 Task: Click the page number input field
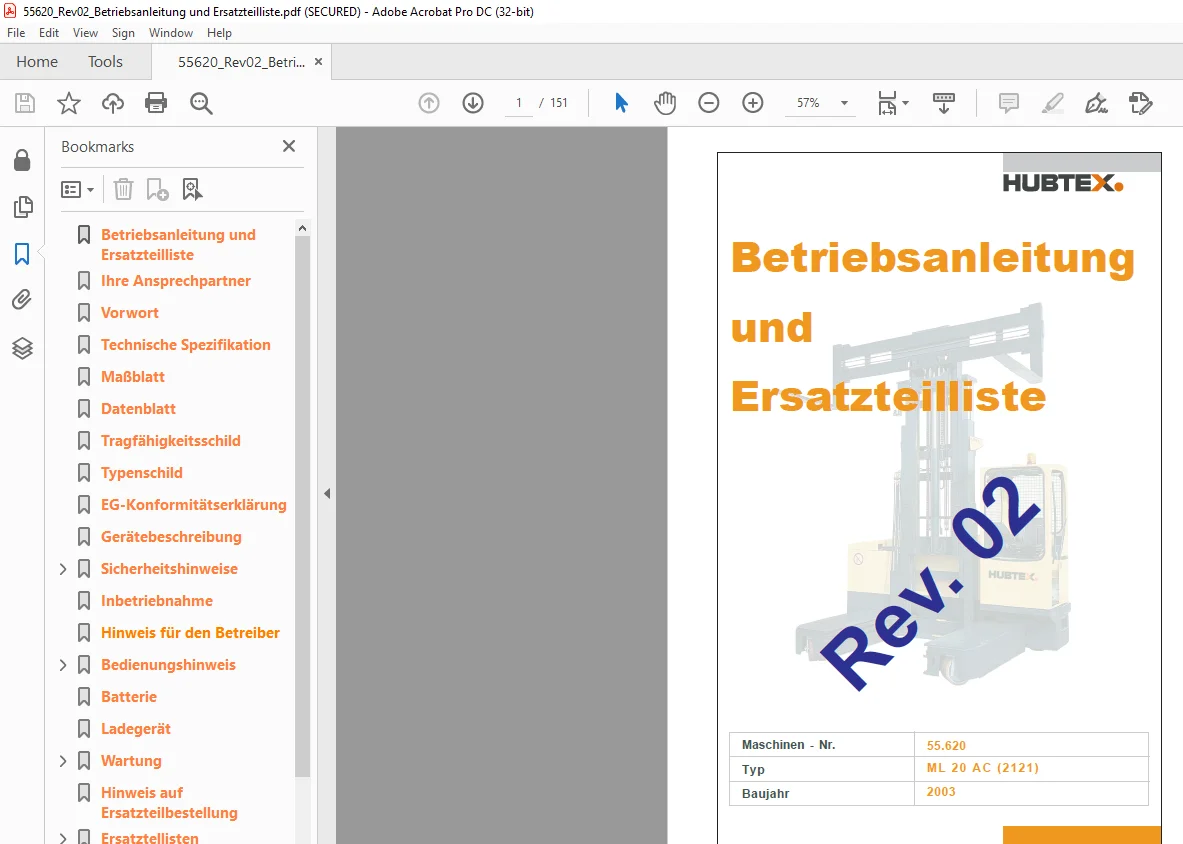click(x=519, y=103)
